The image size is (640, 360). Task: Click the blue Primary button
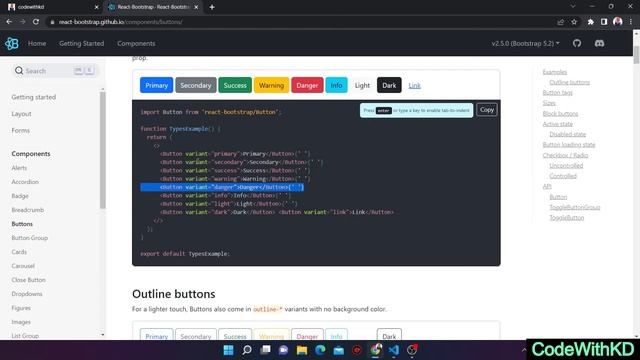[156, 85]
